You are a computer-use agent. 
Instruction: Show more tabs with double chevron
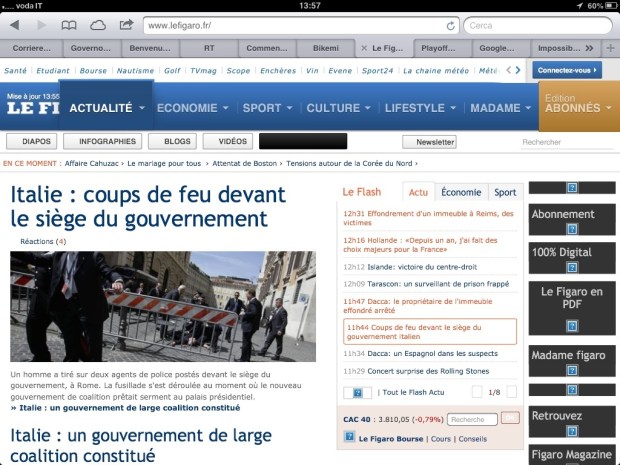[x=589, y=48]
